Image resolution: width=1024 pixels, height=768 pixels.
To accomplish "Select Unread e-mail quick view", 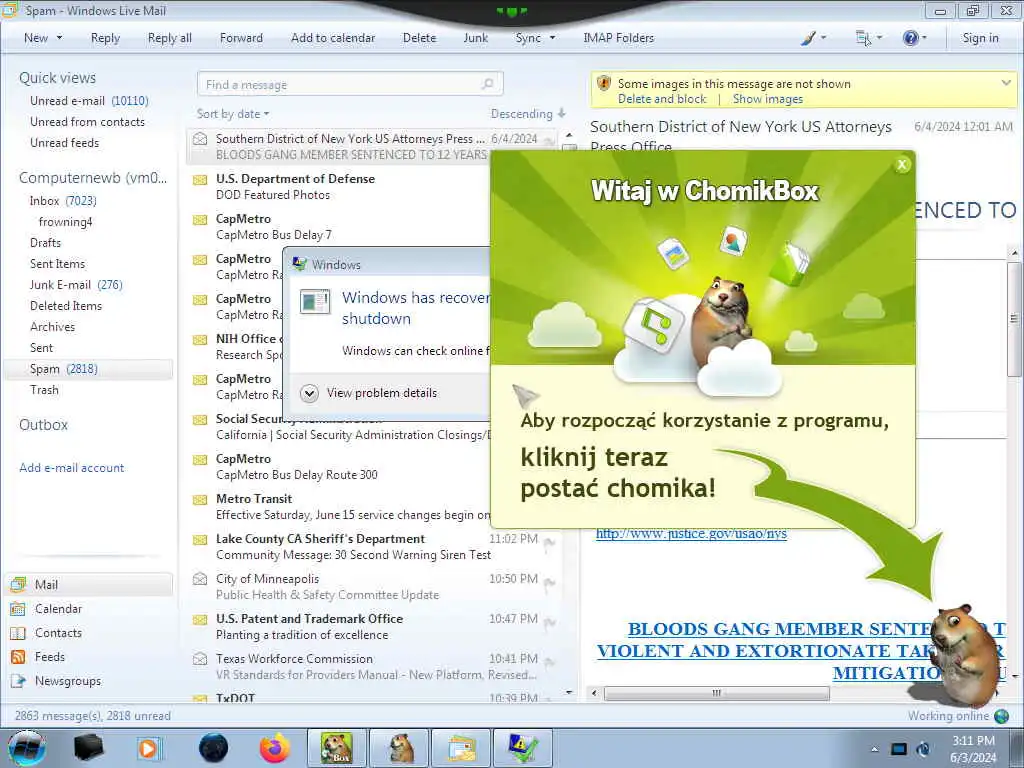I will coord(89,101).
